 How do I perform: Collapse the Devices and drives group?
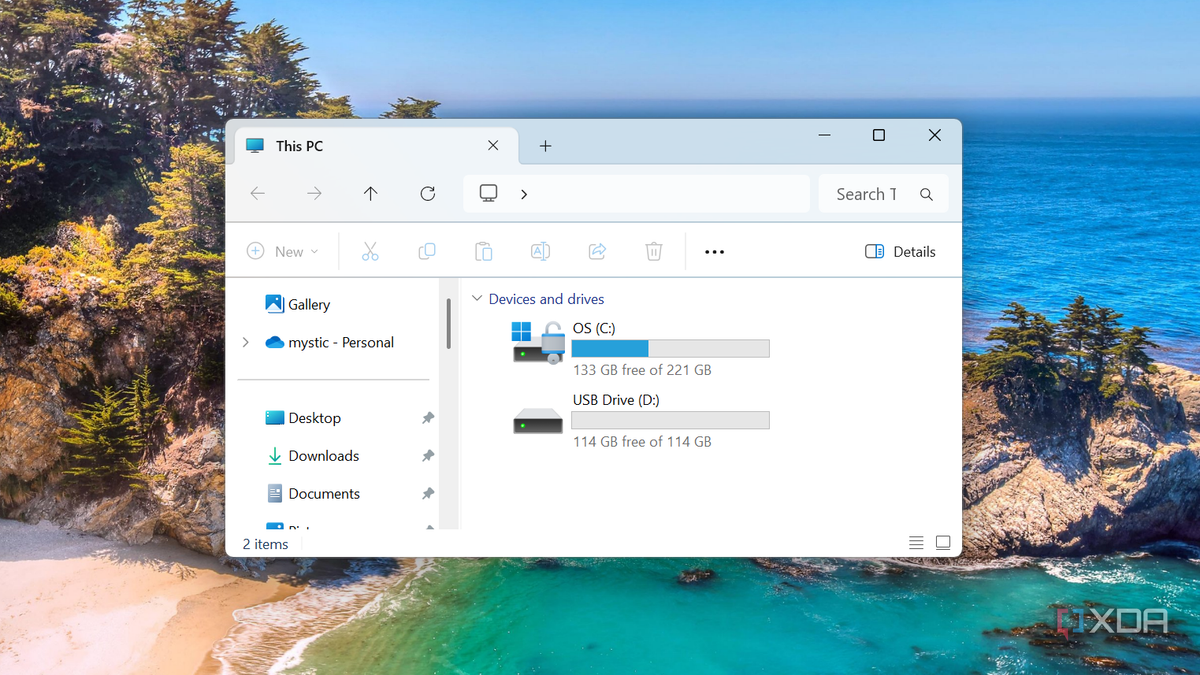click(477, 299)
